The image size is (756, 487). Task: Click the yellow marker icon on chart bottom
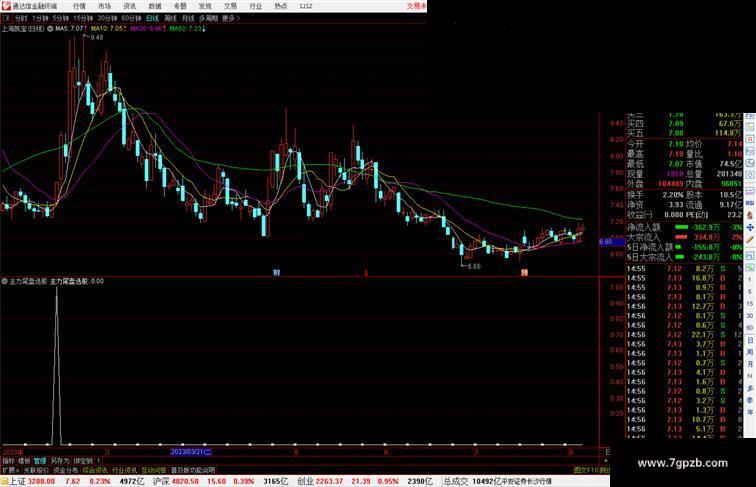[x=525, y=272]
